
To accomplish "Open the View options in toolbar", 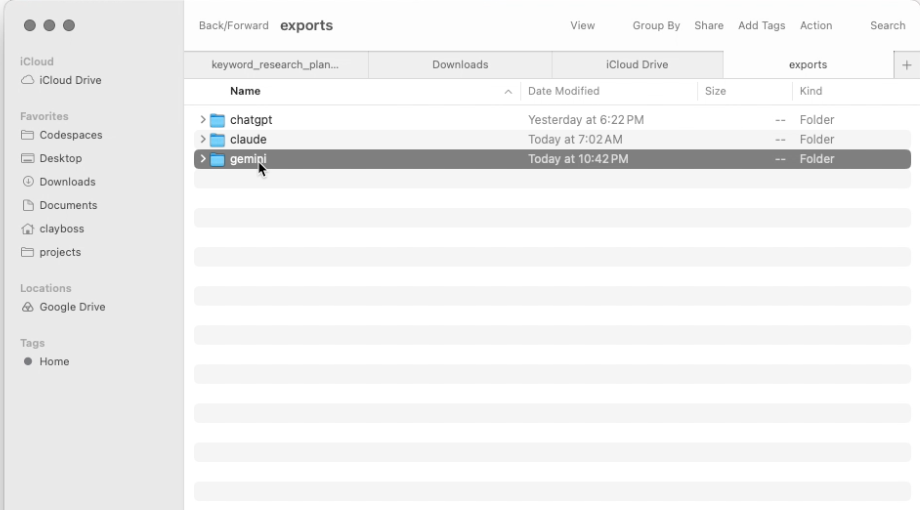I will tap(583, 25).
